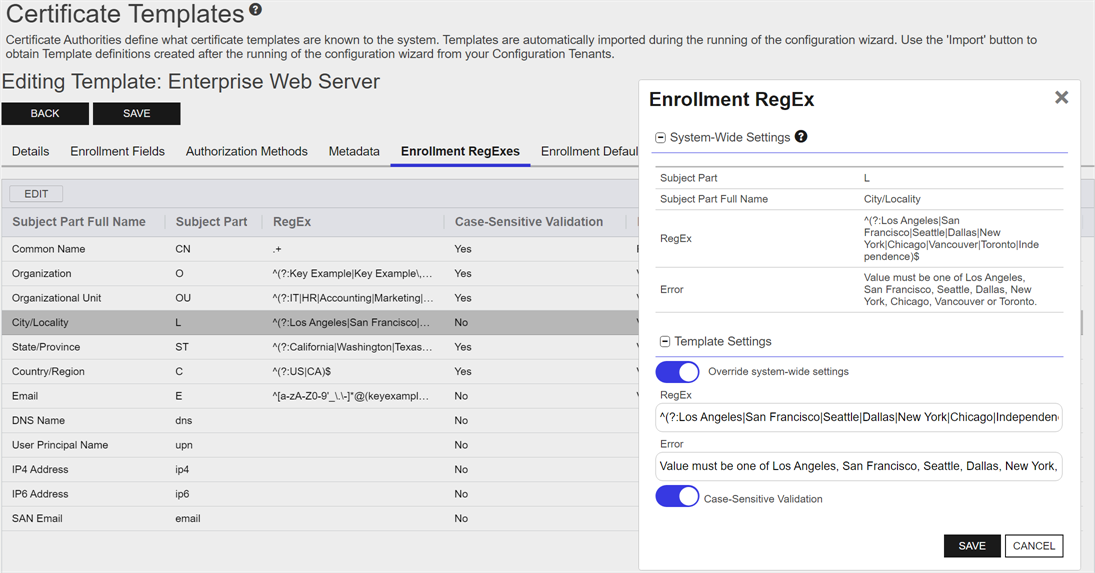This screenshot has height=573, width=1095.
Task: Toggle Override system-wide settings switch
Action: pyautogui.click(x=677, y=372)
